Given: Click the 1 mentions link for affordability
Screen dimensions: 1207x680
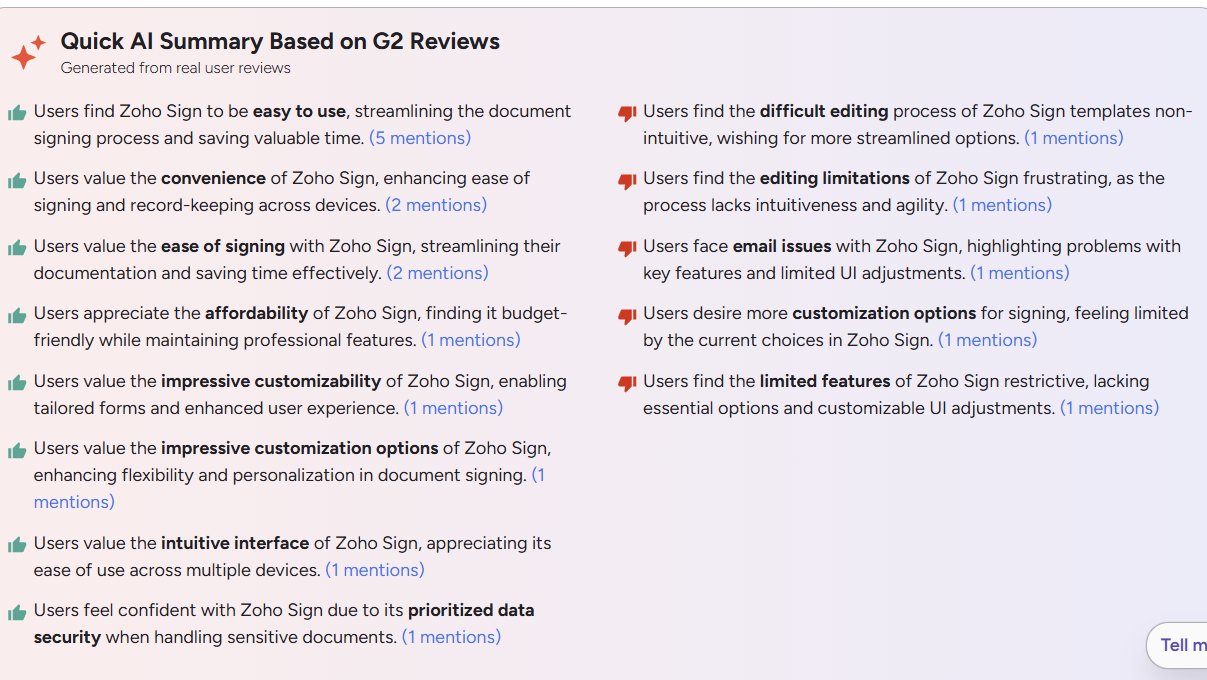Looking at the screenshot, I should pyautogui.click(x=471, y=340).
